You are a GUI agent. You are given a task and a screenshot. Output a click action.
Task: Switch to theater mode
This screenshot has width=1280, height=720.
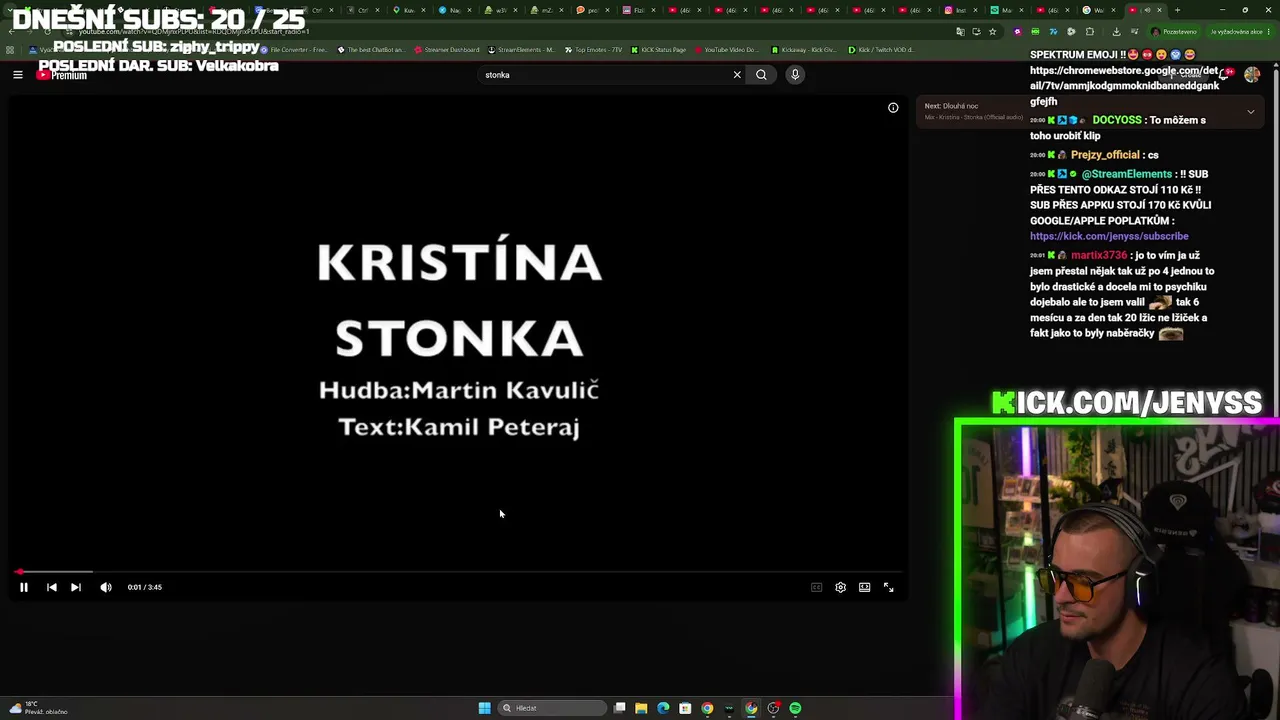click(864, 587)
